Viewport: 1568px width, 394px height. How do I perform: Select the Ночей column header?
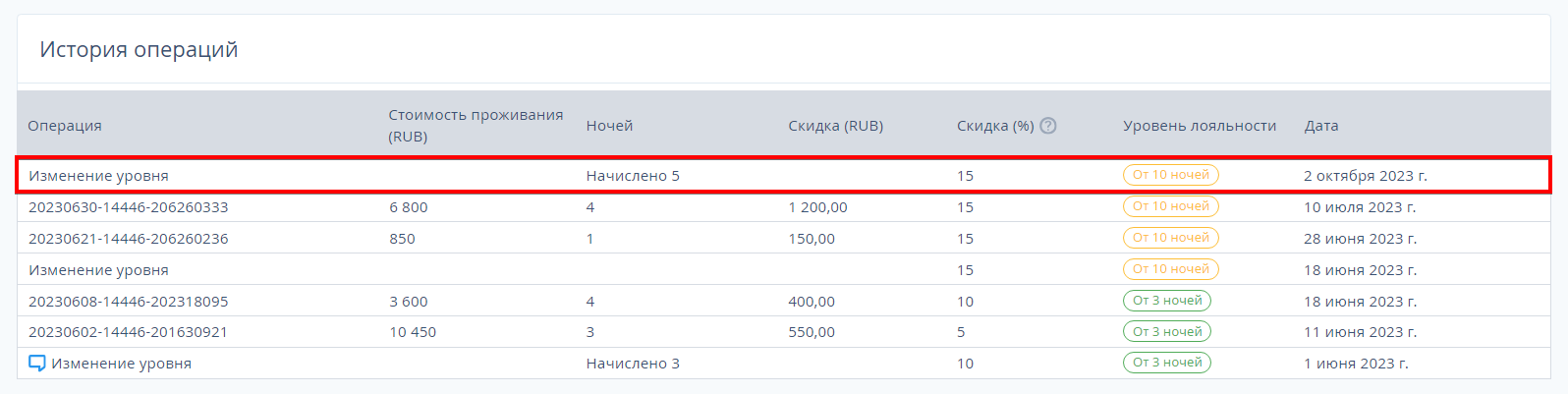point(609,126)
